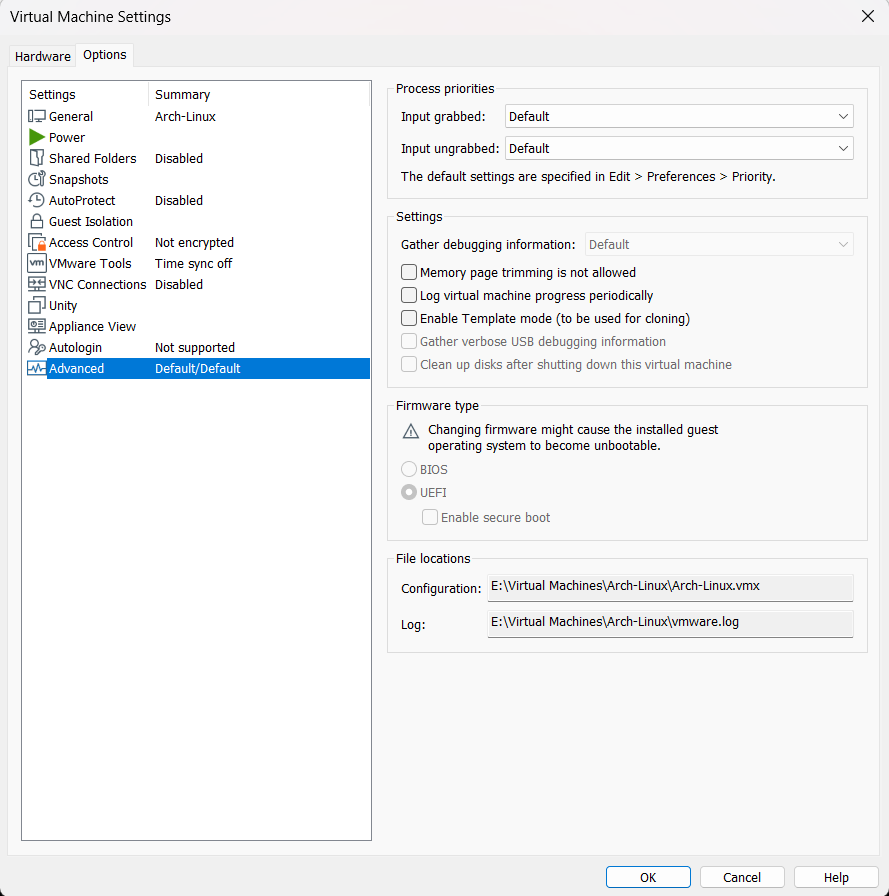Click the VMware Tools vm icon
889x896 pixels.
(37, 263)
